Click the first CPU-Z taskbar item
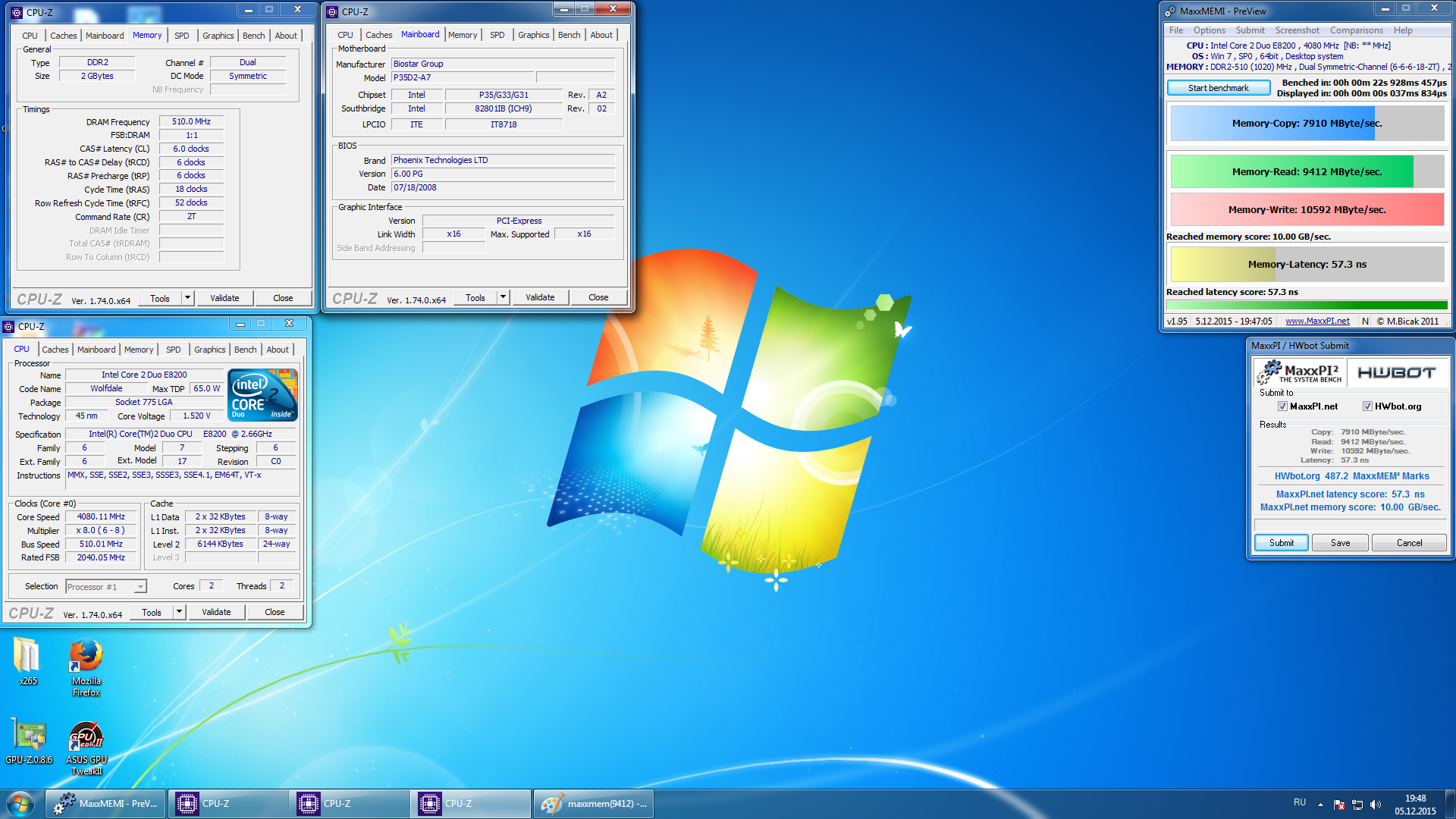This screenshot has width=1456, height=819. click(x=228, y=804)
